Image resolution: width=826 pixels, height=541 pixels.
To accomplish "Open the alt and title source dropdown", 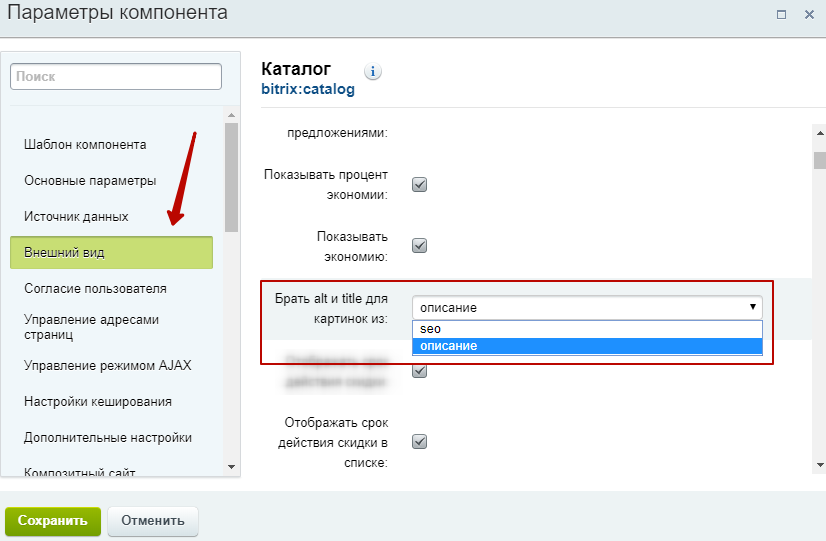I will (587, 308).
